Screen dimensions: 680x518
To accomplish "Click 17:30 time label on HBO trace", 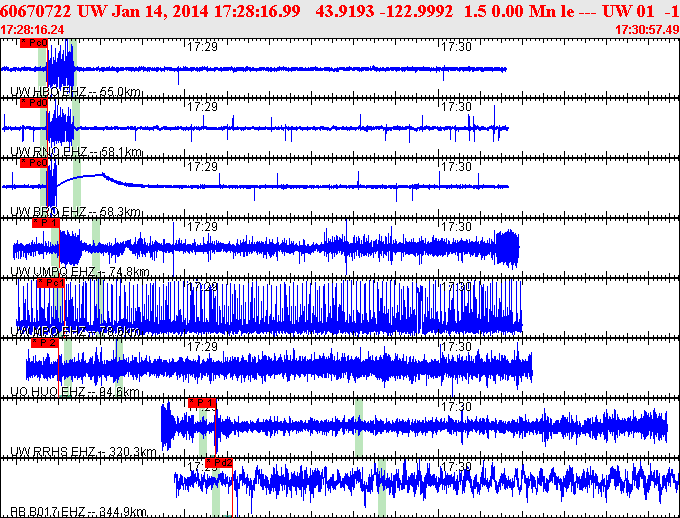I will [x=456, y=46].
